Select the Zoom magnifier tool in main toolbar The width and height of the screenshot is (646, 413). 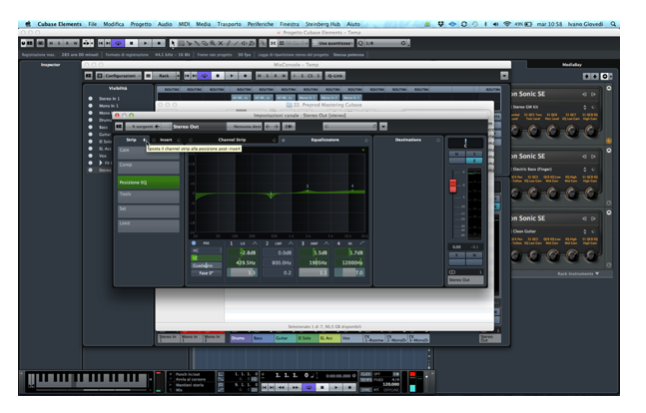click(x=213, y=43)
